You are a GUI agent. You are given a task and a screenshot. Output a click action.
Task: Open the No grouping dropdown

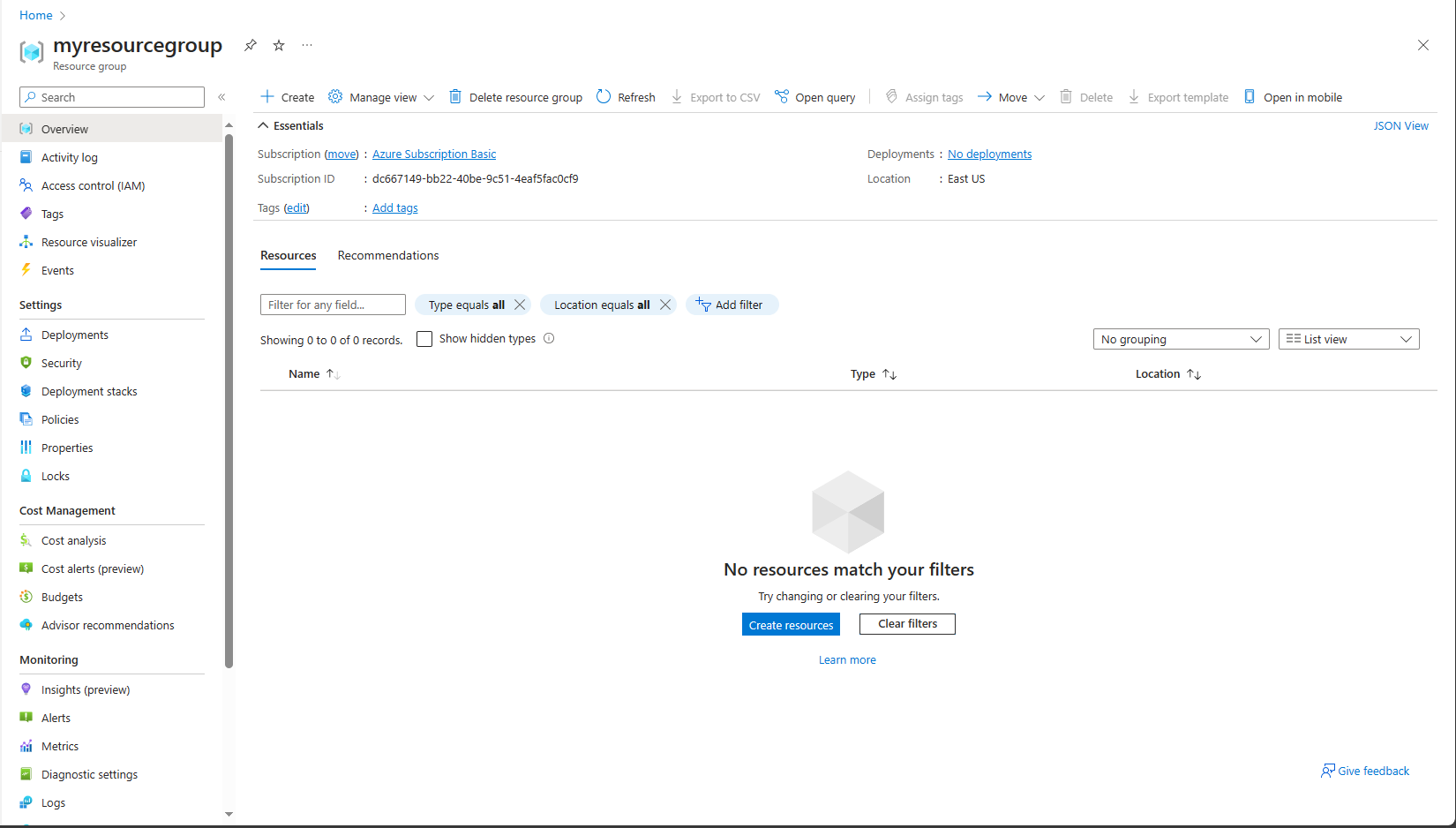click(1181, 339)
